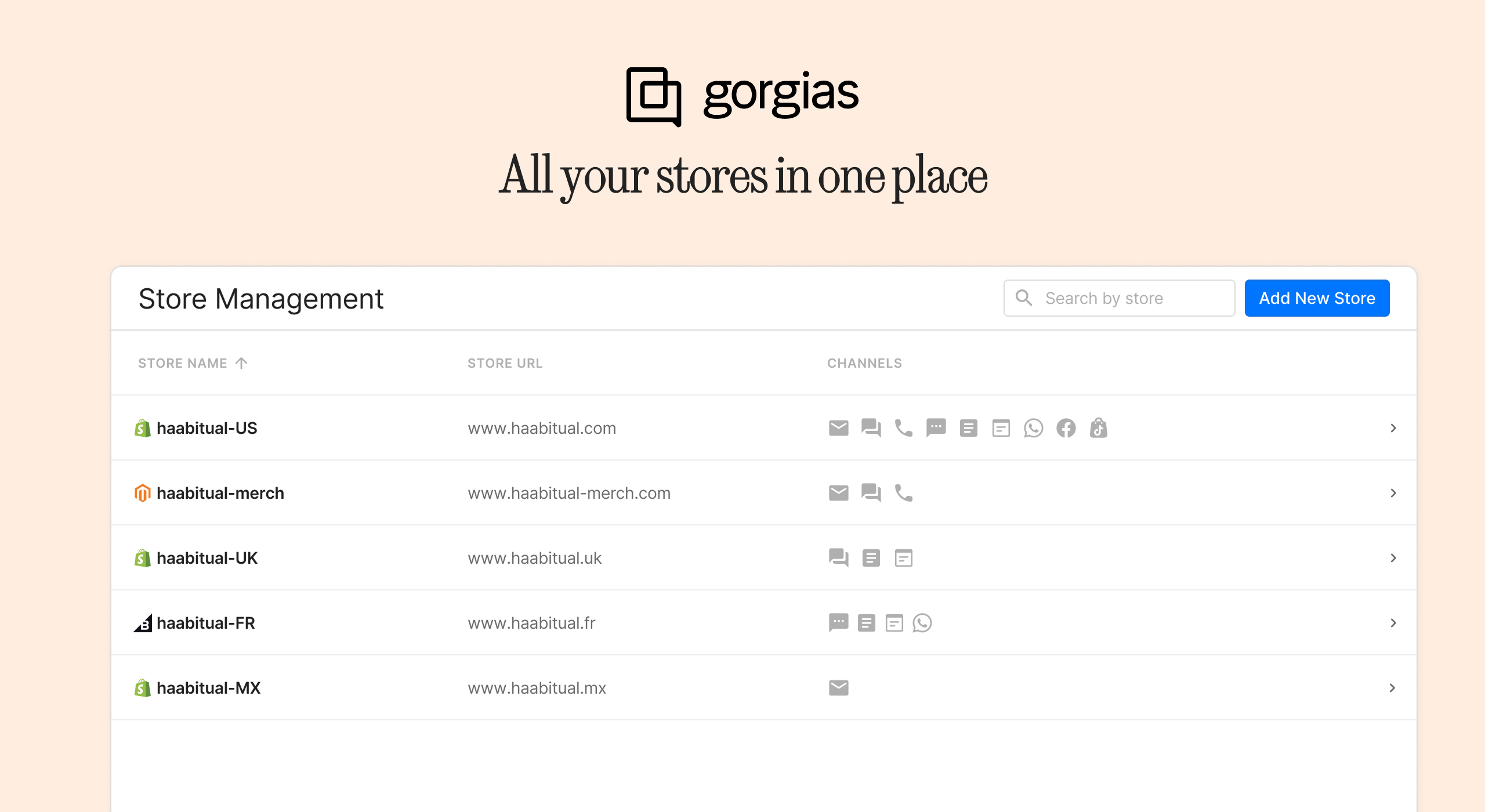Image resolution: width=1485 pixels, height=812 pixels.
Task: Click the contact form icon for haabitual-US
Action: 1001,428
